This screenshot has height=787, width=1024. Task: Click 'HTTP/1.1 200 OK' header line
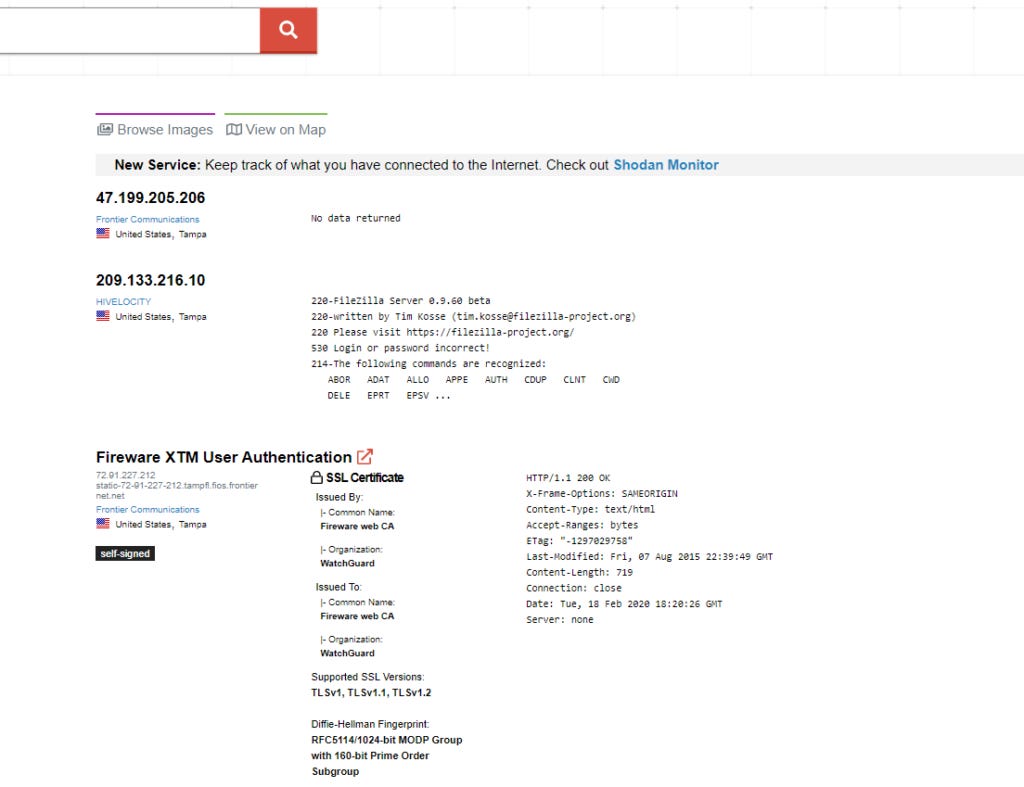pos(568,478)
